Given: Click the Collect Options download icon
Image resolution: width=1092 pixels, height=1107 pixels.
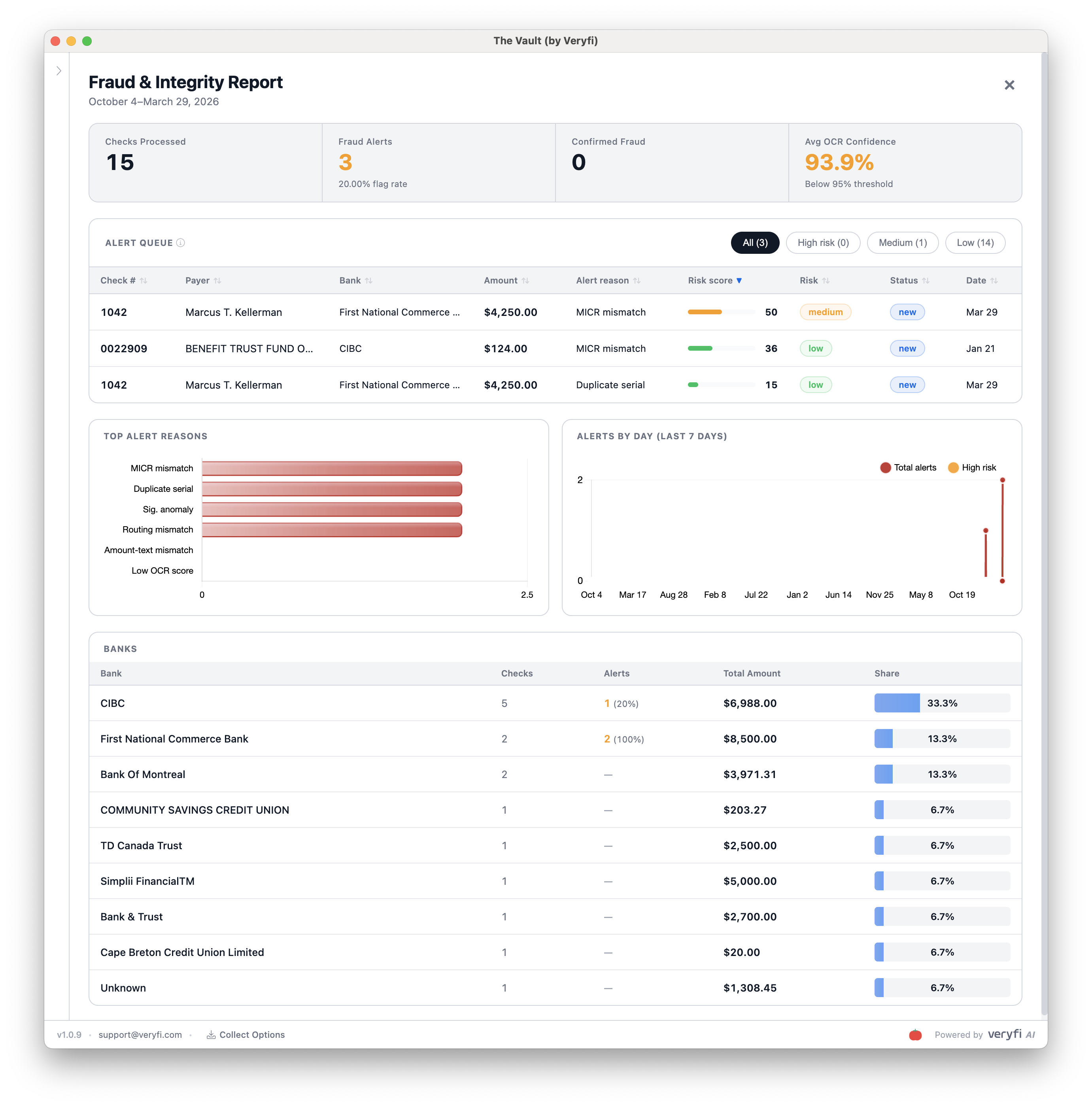Looking at the screenshot, I should coord(211,1035).
